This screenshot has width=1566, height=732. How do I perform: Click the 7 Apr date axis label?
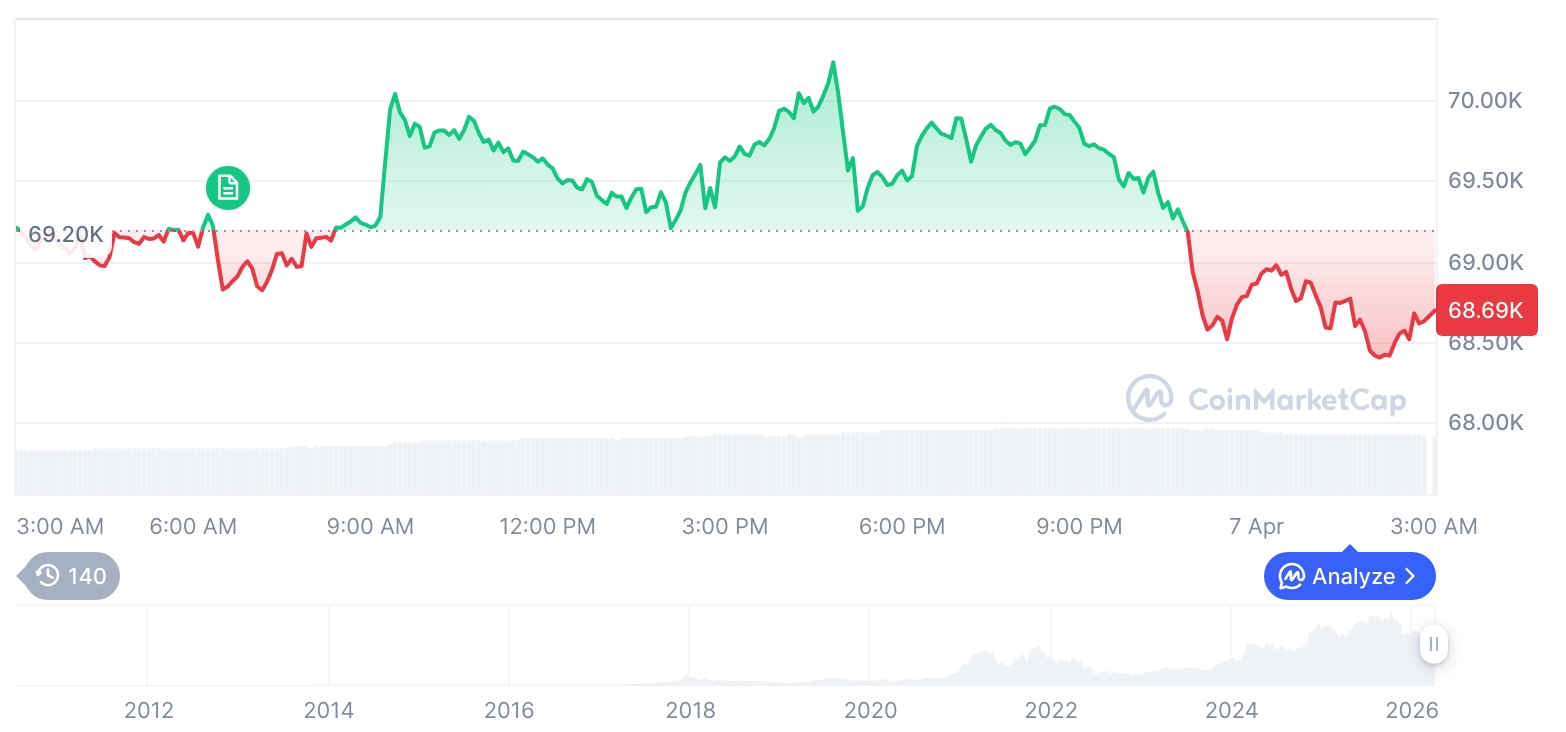(1256, 526)
